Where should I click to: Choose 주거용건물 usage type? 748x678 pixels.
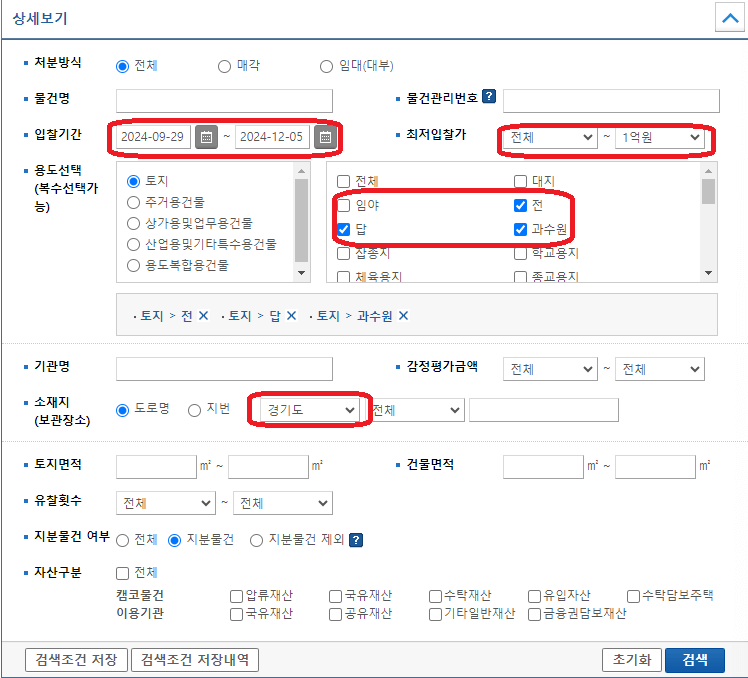point(134,202)
